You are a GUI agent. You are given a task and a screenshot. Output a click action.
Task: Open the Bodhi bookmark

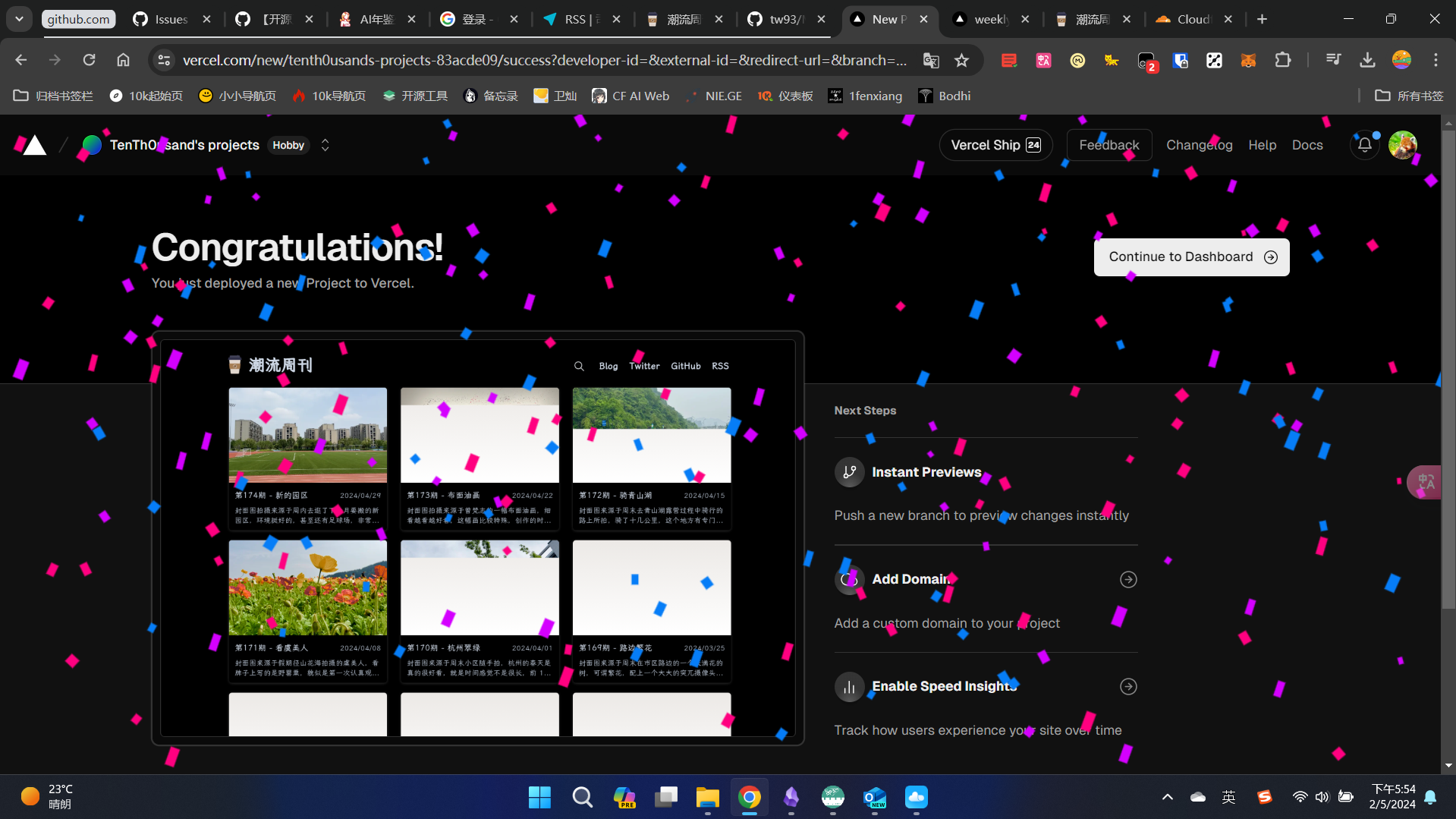pyautogui.click(x=945, y=96)
